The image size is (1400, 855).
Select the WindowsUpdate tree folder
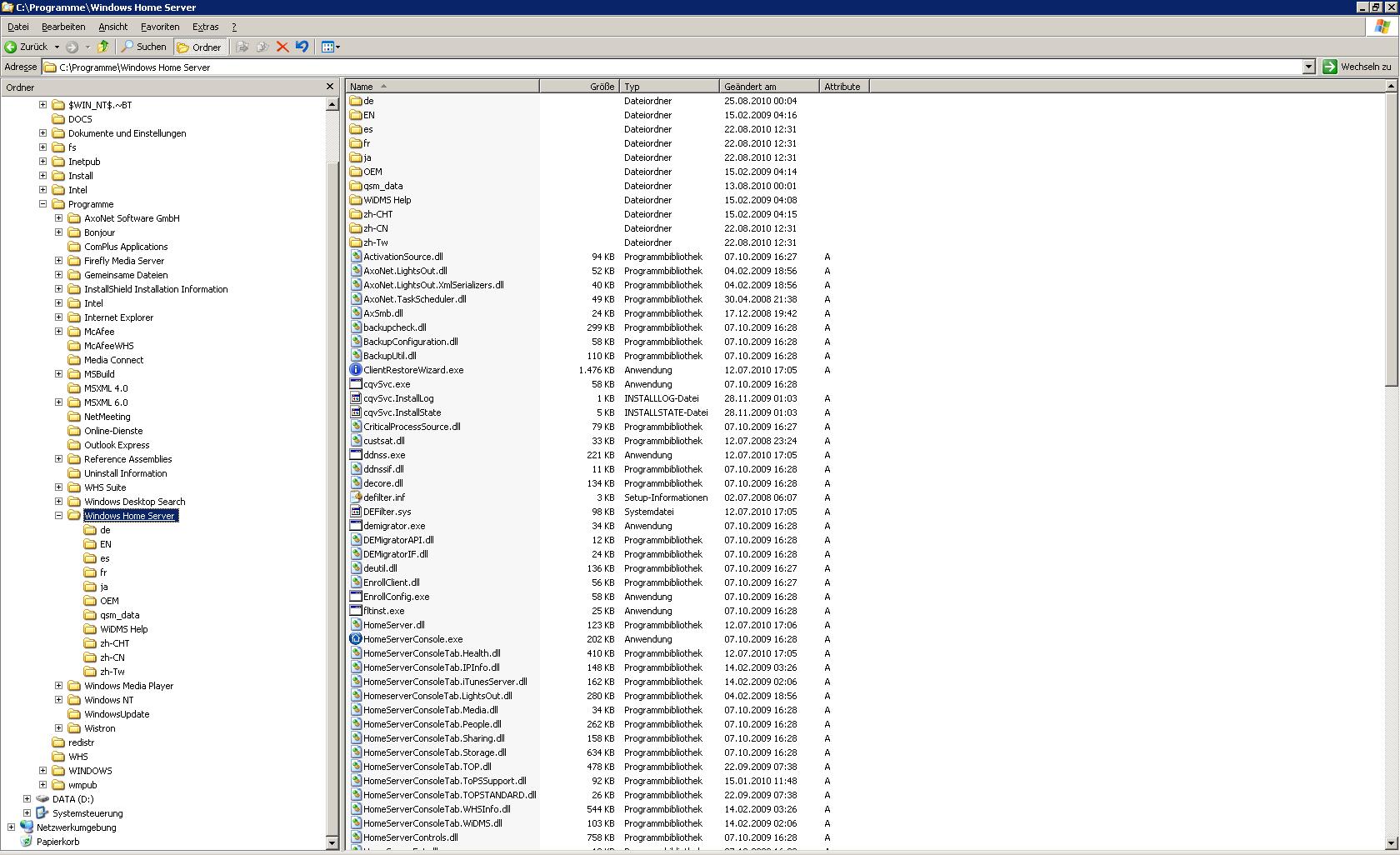117,714
